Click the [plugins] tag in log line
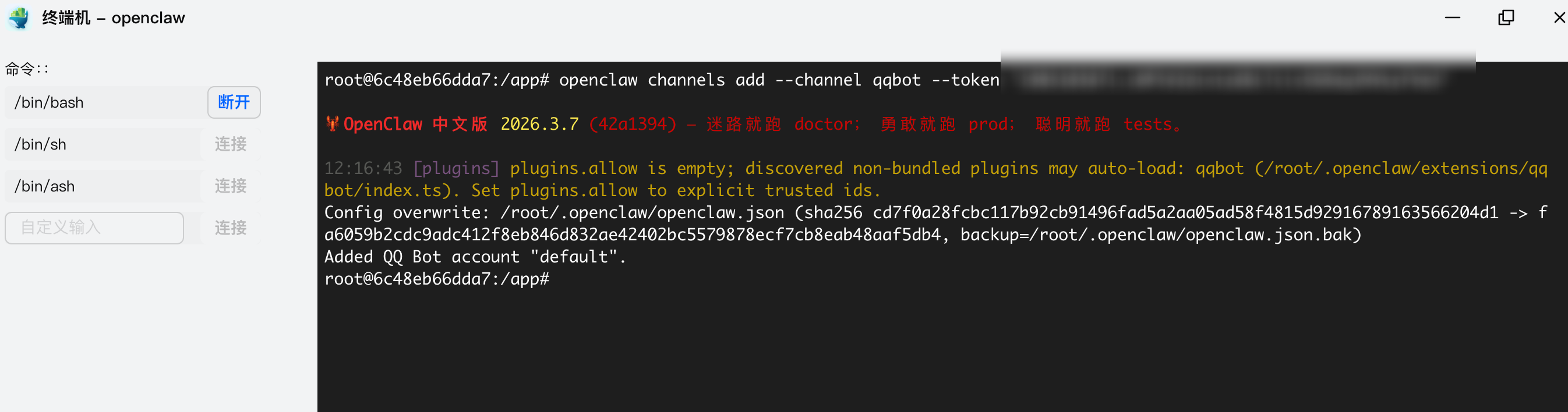The image size is (1568, 412). tap(456, 169)
